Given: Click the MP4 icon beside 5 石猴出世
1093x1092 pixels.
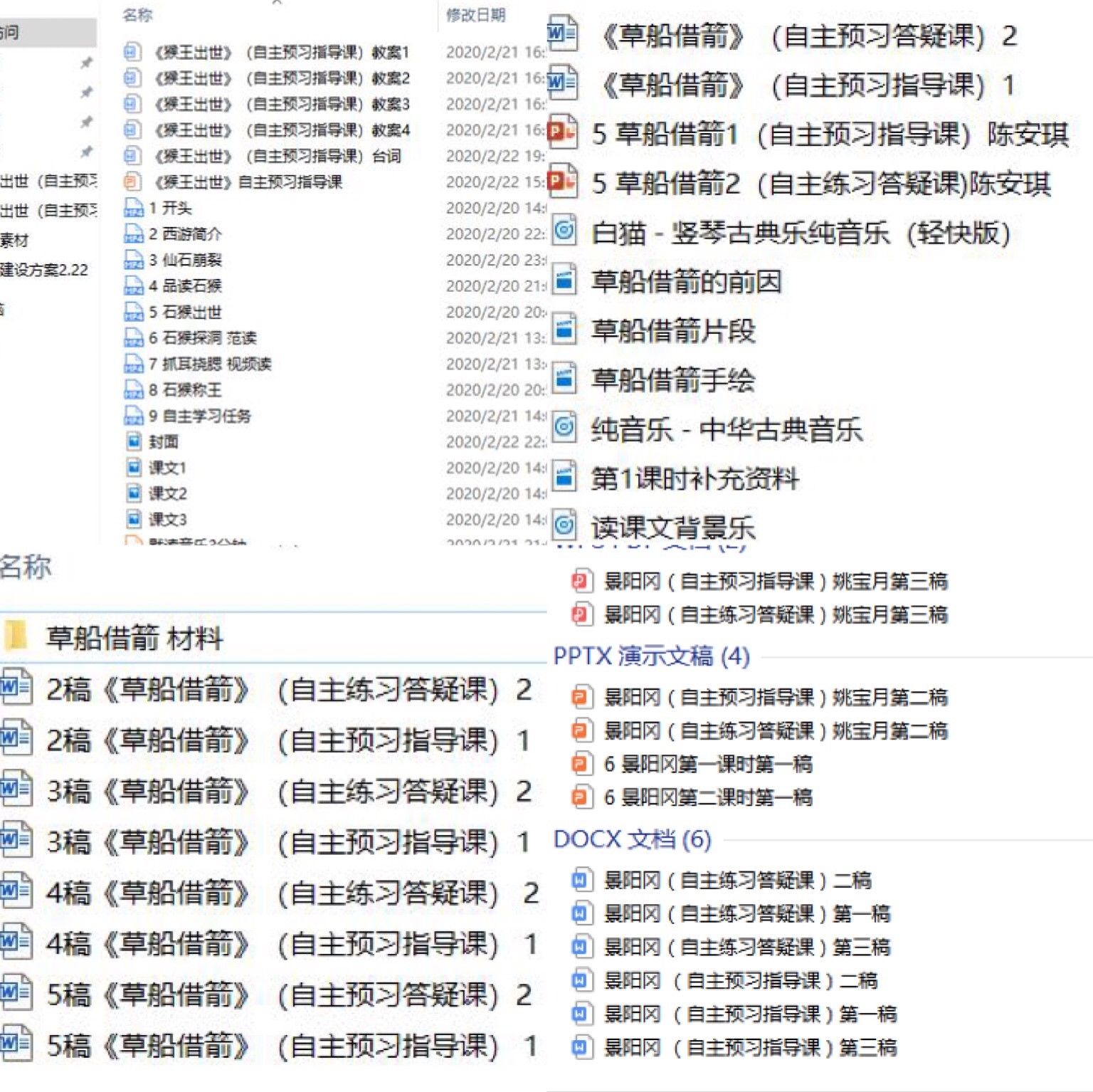Looking at the screenshot, I should (x=133, y=312).
